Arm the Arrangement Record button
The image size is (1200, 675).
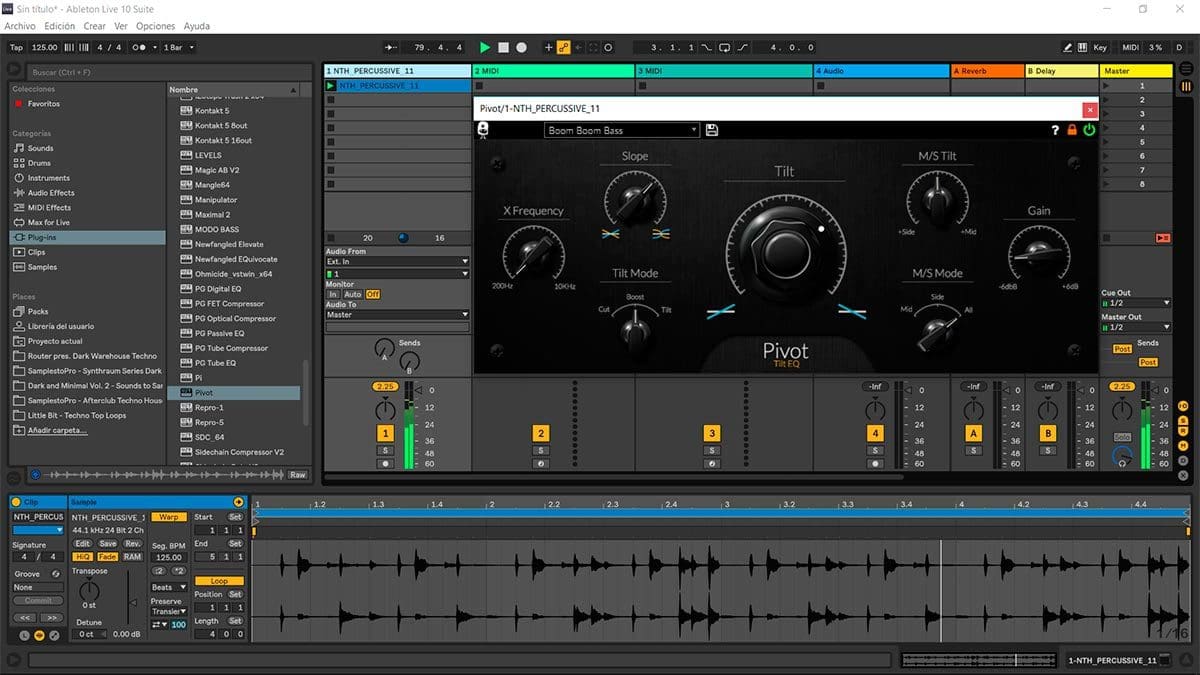(523, 47)
